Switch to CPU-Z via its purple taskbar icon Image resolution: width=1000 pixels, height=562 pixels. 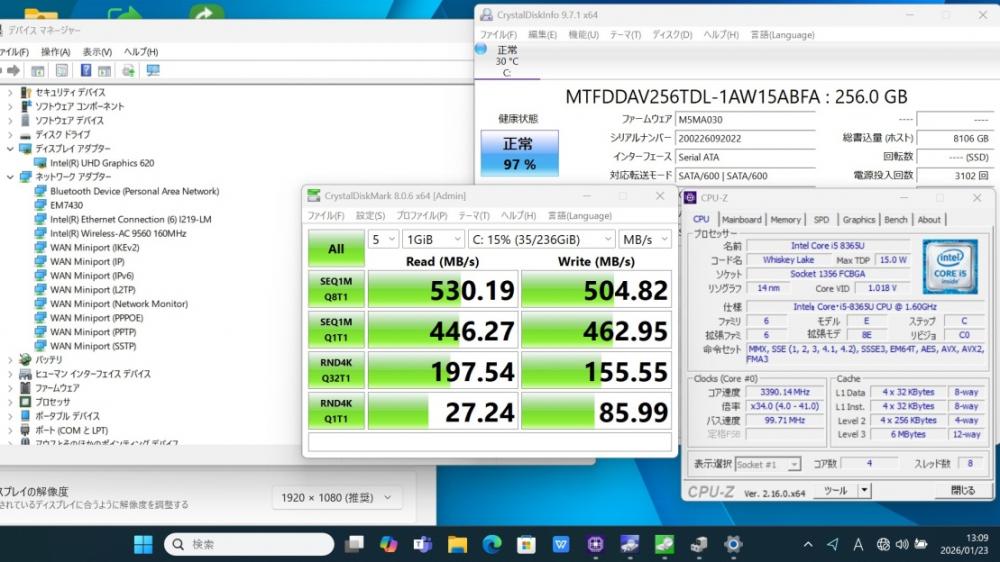[595, 544]
